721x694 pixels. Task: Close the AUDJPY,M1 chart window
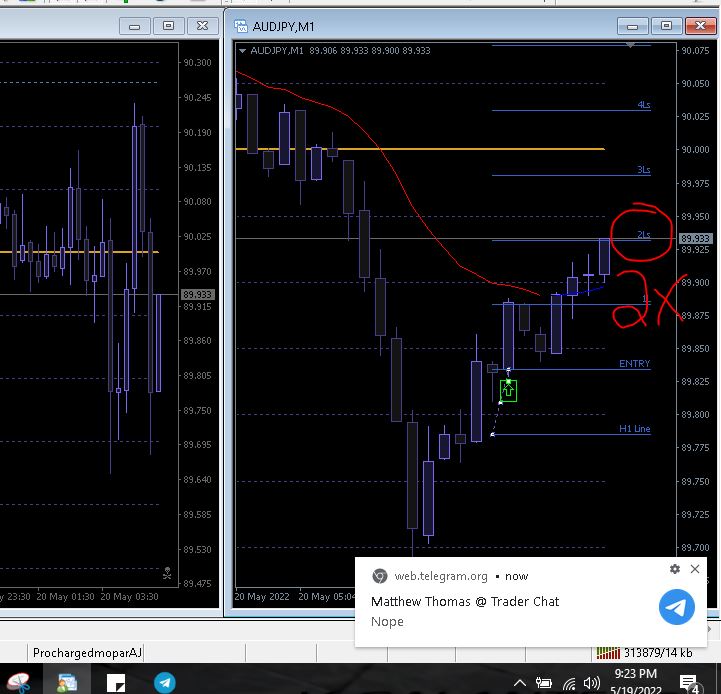(x=700, y=26)
